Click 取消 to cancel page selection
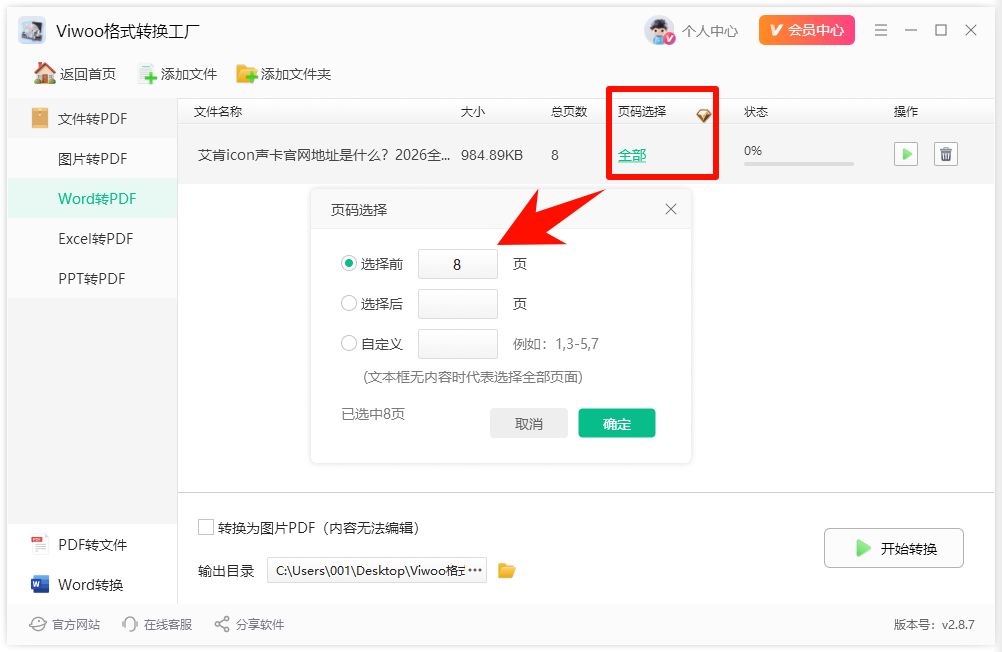Screen dimensions: 1002x652 [x=528, y=423]
